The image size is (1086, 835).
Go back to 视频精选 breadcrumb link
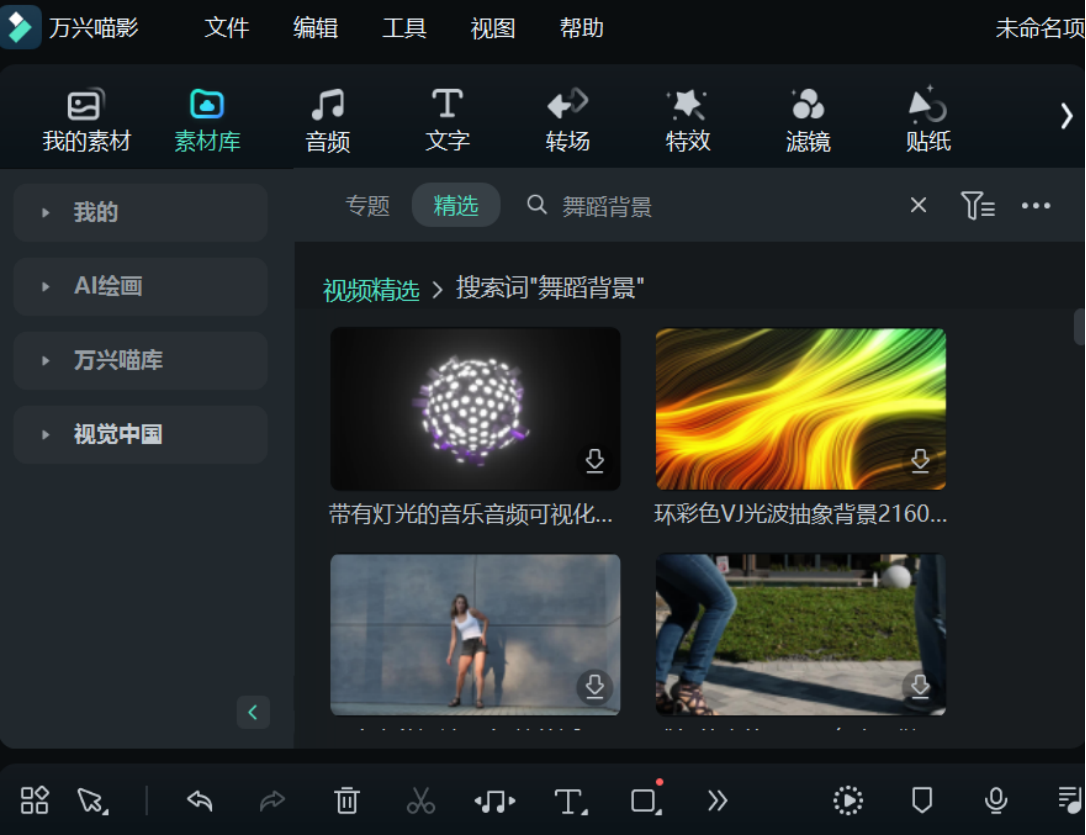(x=371, y=290)
